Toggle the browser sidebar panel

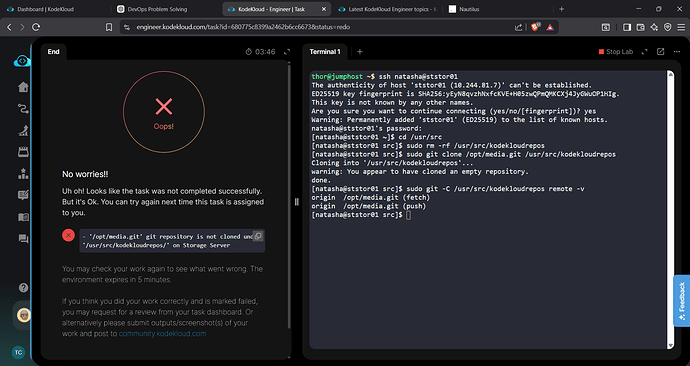[627, 27]
